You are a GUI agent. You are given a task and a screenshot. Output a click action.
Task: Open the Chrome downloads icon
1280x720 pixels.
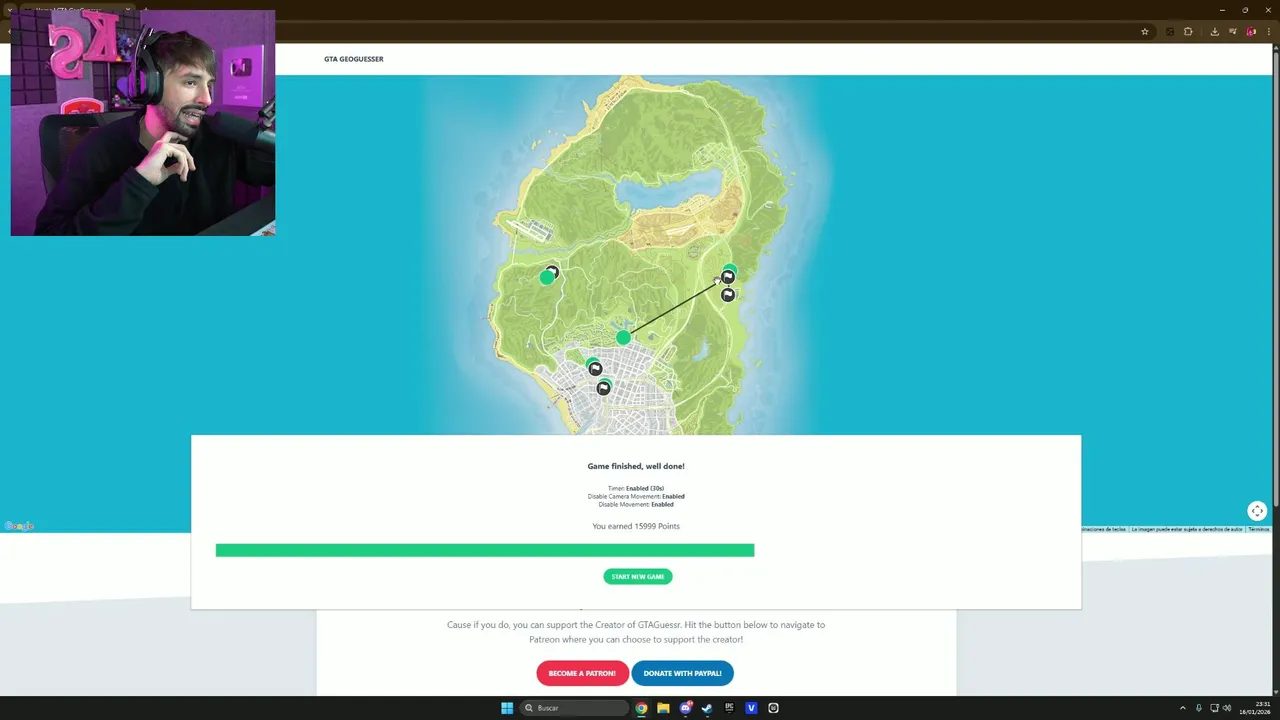pyautogui.click(x=1214, y=32)
